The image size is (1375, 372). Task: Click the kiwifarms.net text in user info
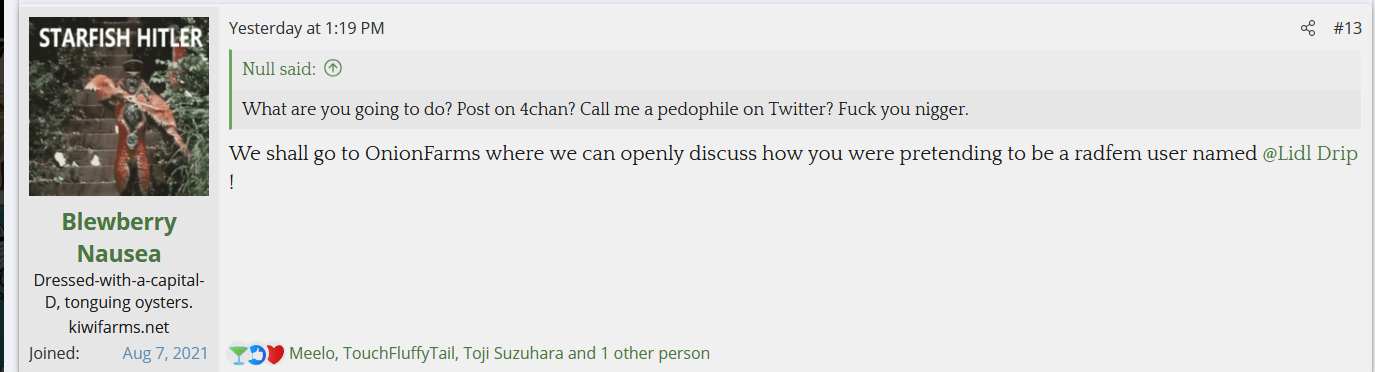(x=119, y=327)
